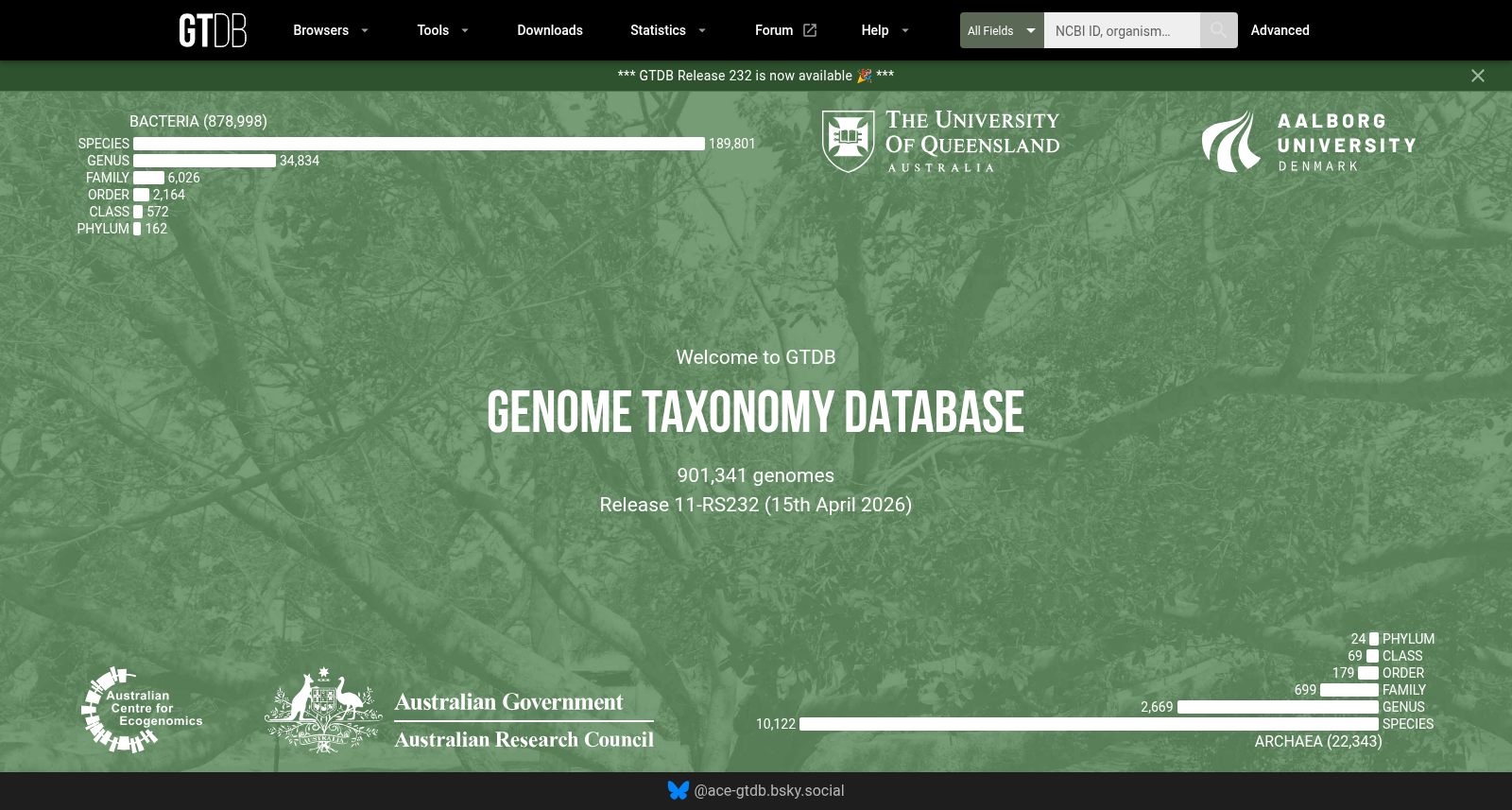This screenshot has height=810, width=1512.
Task: Click the search magnifier button
Action: 1218,30
